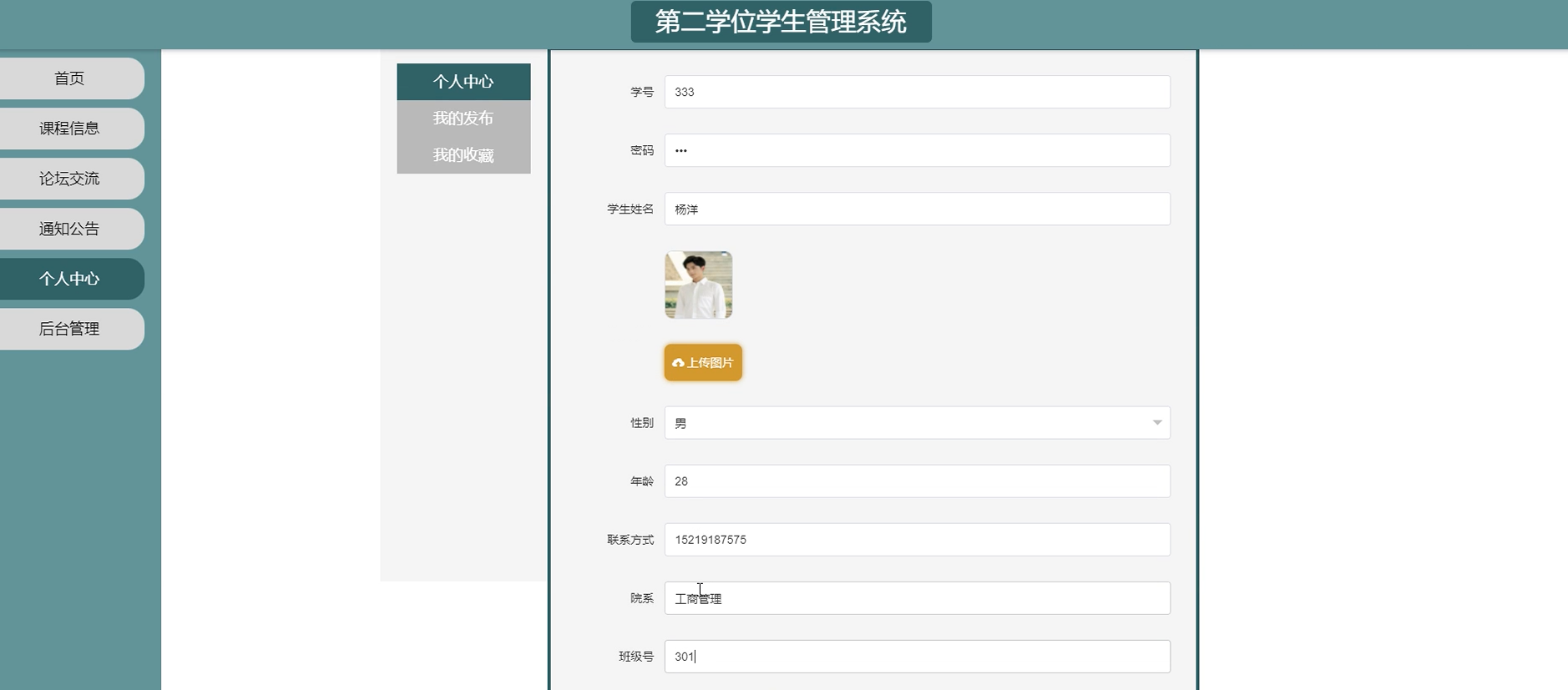This screenshot has width=1568, height=690.
Task: Select 个人中心 in the left sidebar
Action: click(x=70, y=279)
